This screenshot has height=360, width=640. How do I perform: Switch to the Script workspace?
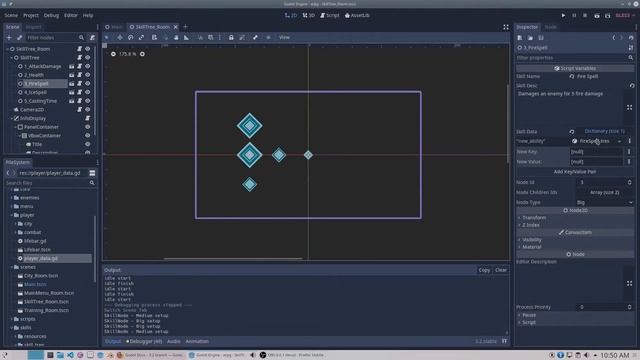[x=330, y=16]
